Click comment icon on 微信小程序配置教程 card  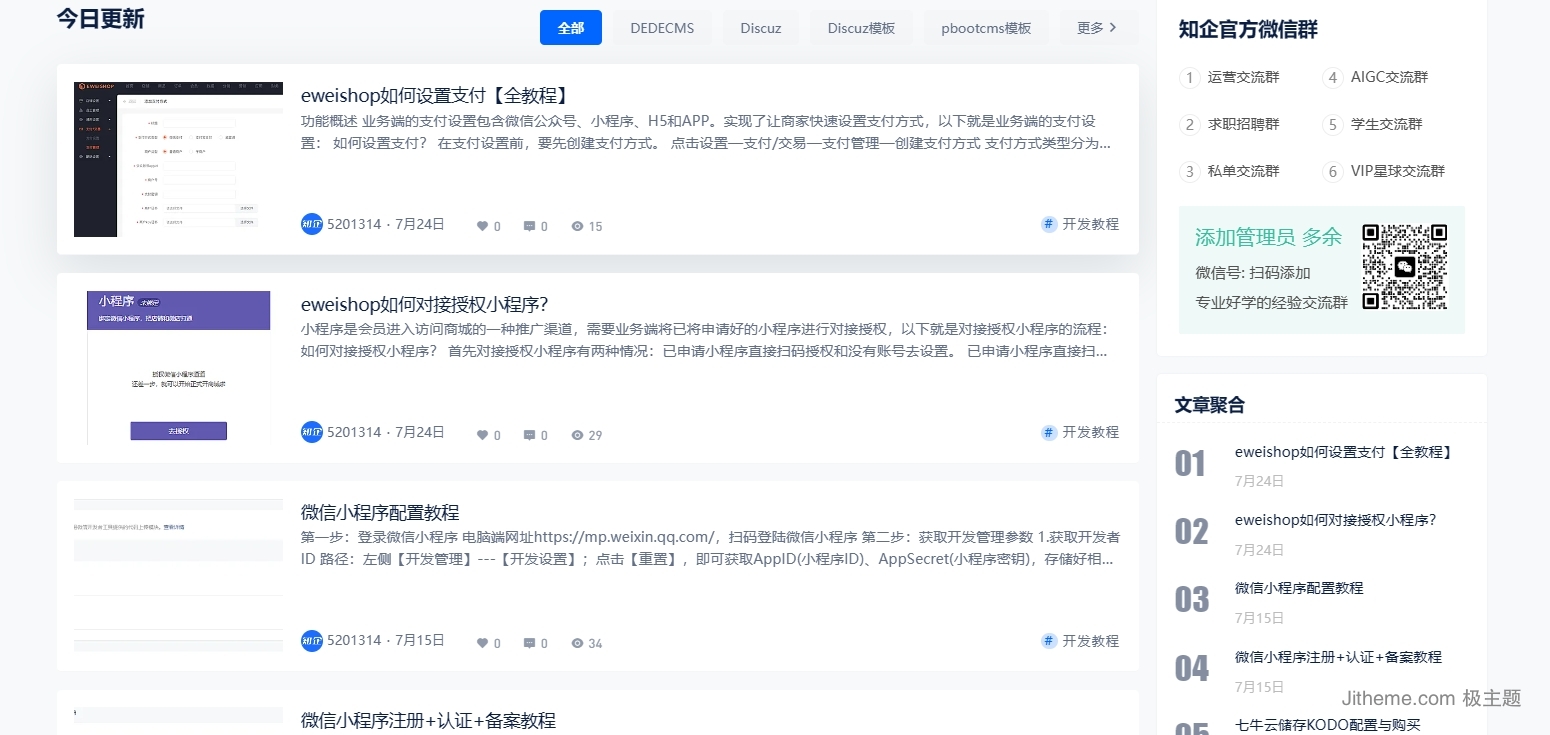(529, 643)
